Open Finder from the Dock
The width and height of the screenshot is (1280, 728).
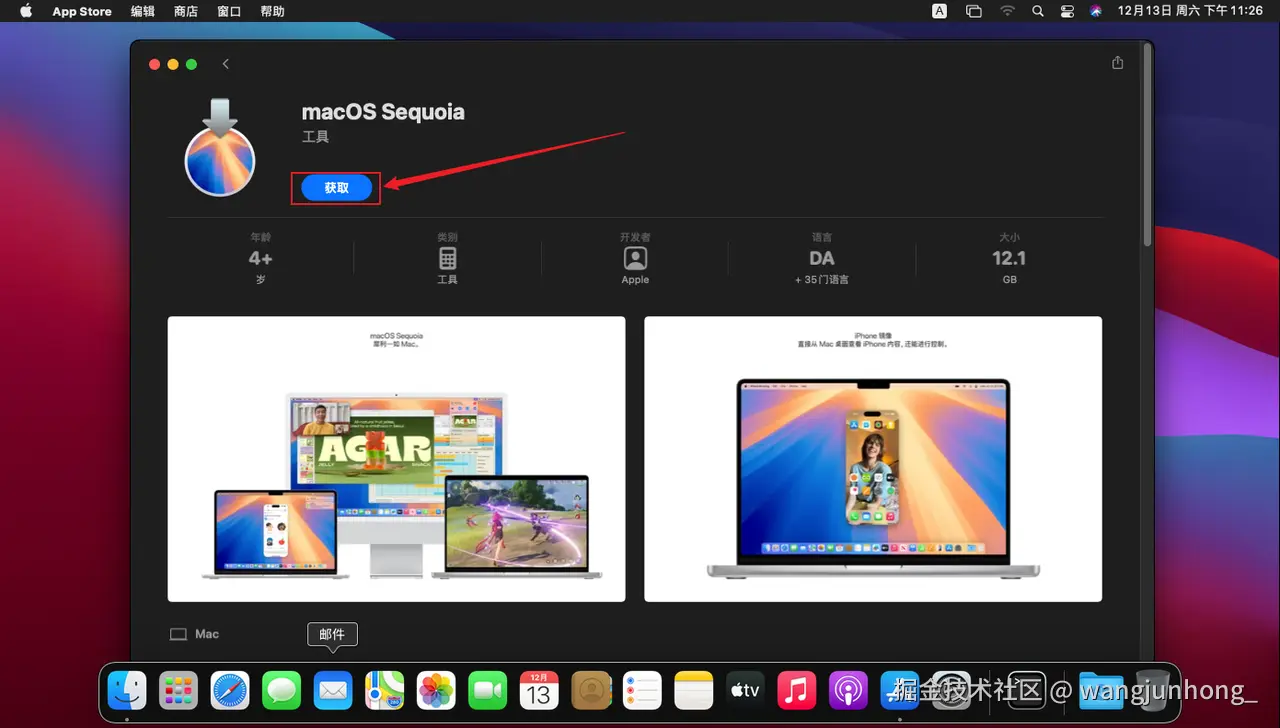tap(127, 690)
